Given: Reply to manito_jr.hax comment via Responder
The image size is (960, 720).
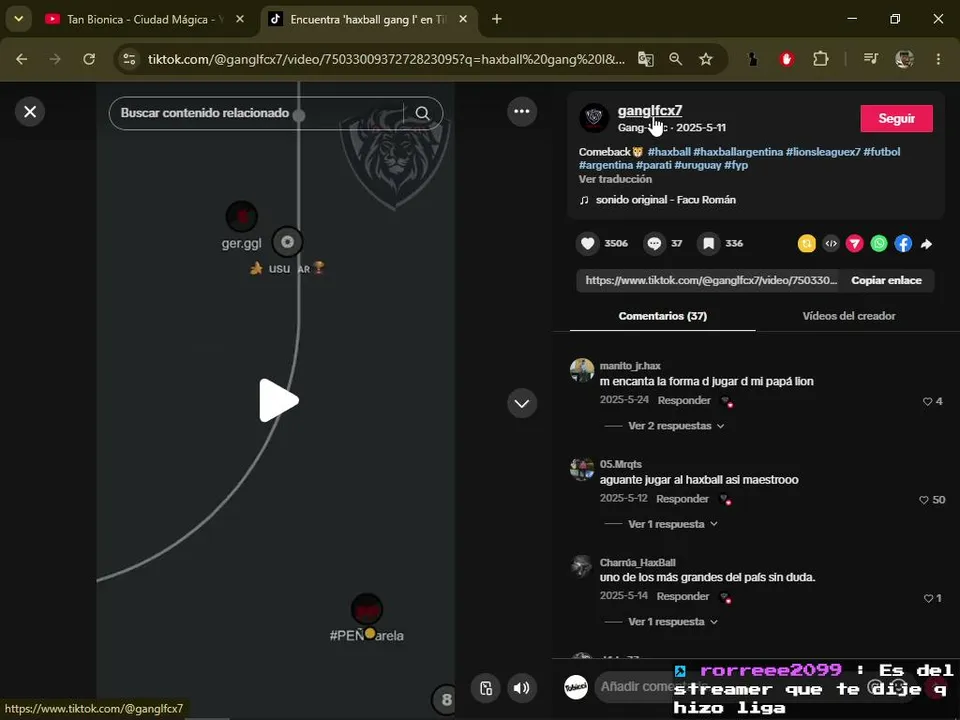Looking at the screenshot, I should pos(684,400).
